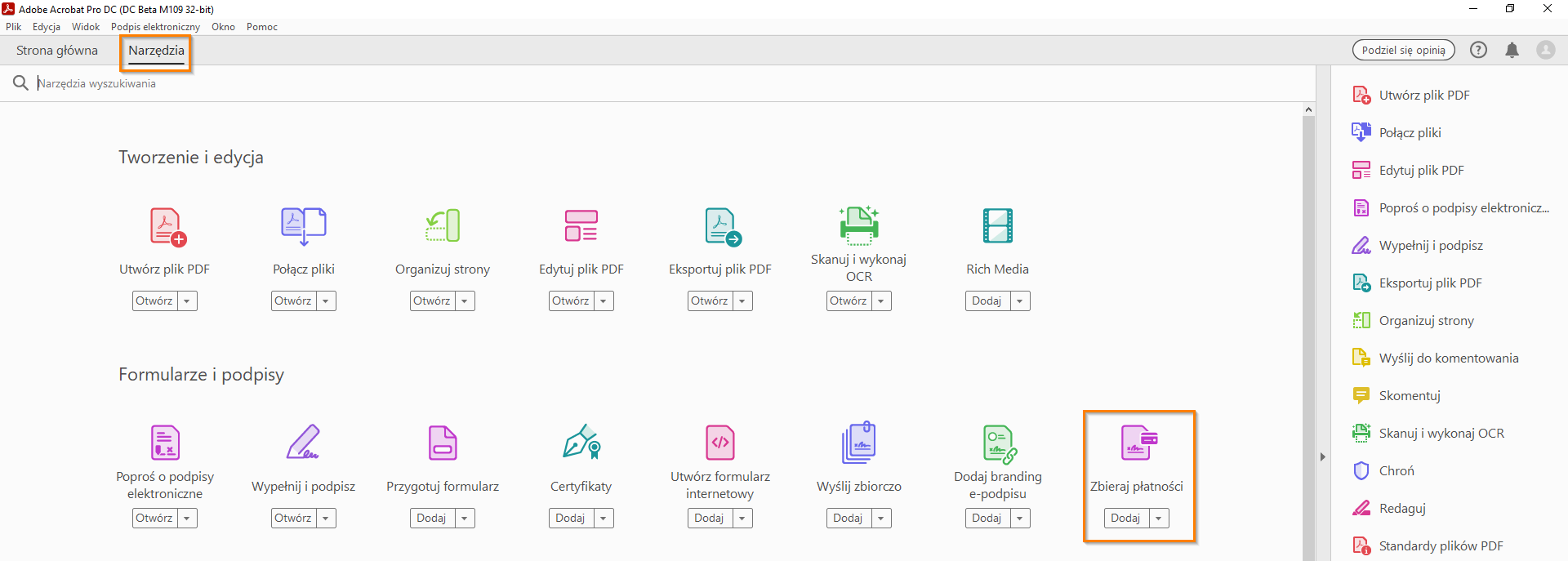The width and height of the screenshot is (1568, 561).
Task: Click the Przygotuj formularz tool icon
Action: pyautogui.click(x=443, y=443)
